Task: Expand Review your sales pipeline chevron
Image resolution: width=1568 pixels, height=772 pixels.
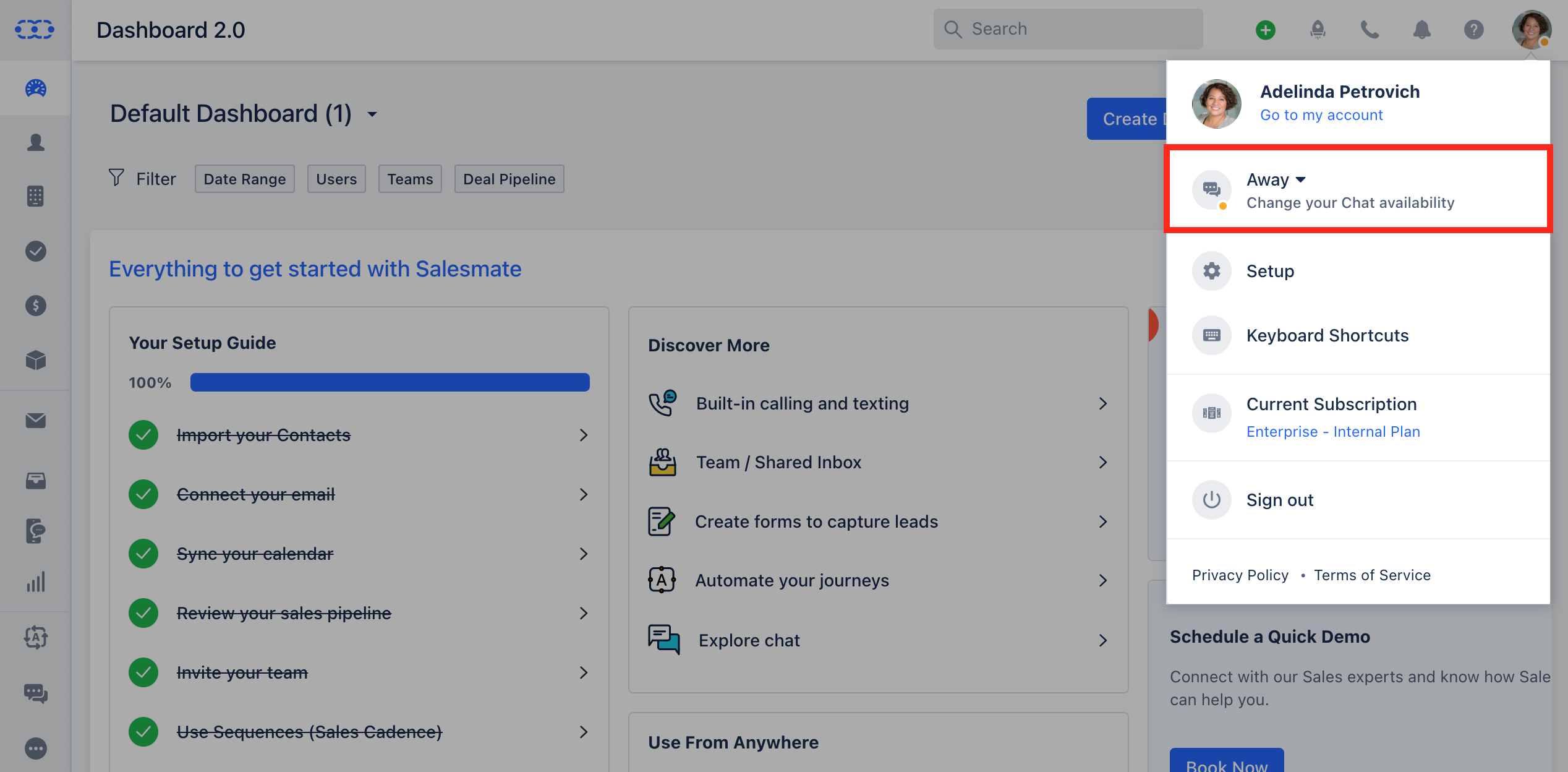Action: (x=583, y=613)
